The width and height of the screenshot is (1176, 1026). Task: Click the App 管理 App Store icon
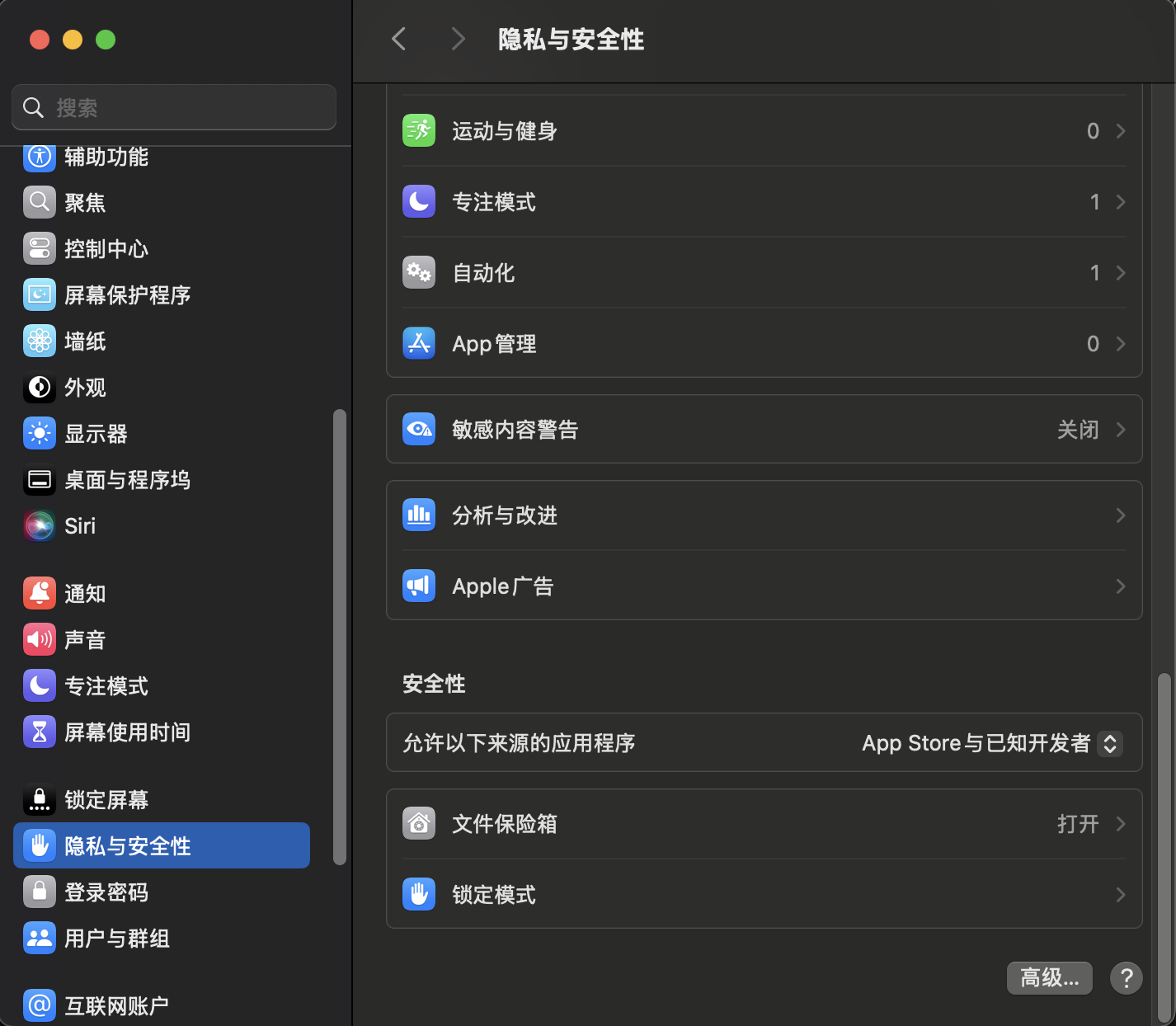tap(419, 344)
